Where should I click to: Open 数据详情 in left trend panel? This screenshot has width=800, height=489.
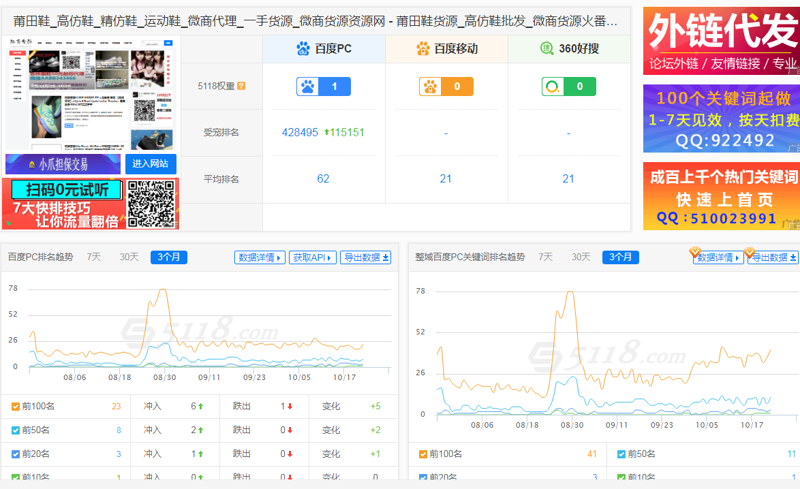(x=260, y=258)
